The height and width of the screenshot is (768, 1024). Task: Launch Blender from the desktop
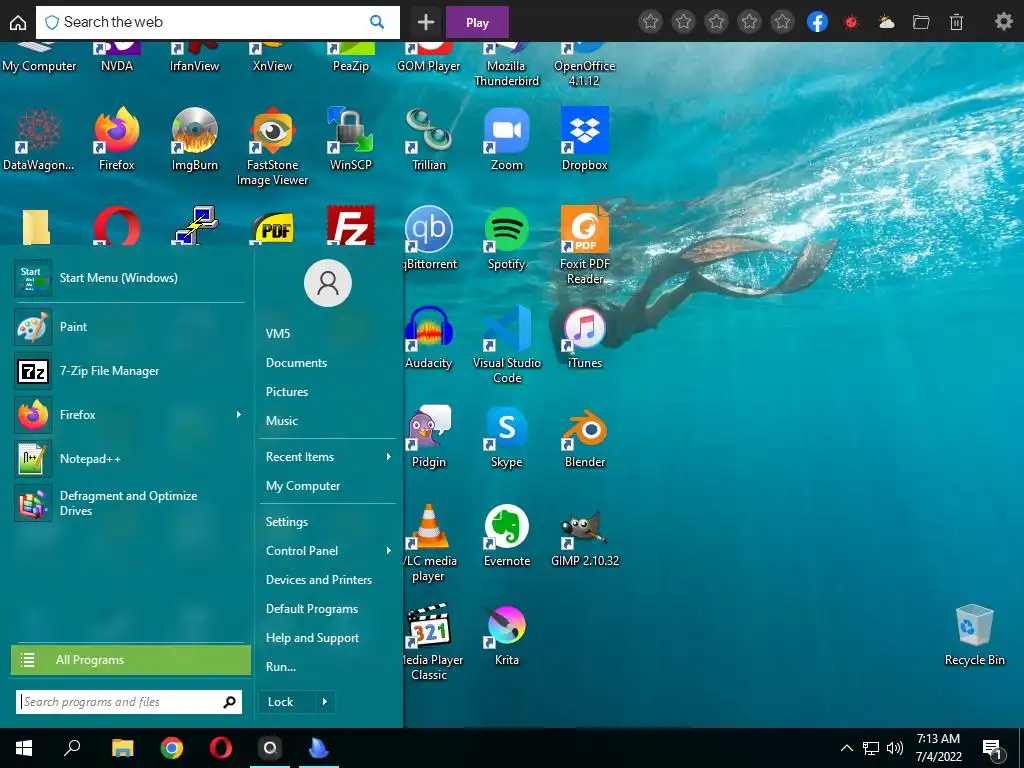click(584, 436)
